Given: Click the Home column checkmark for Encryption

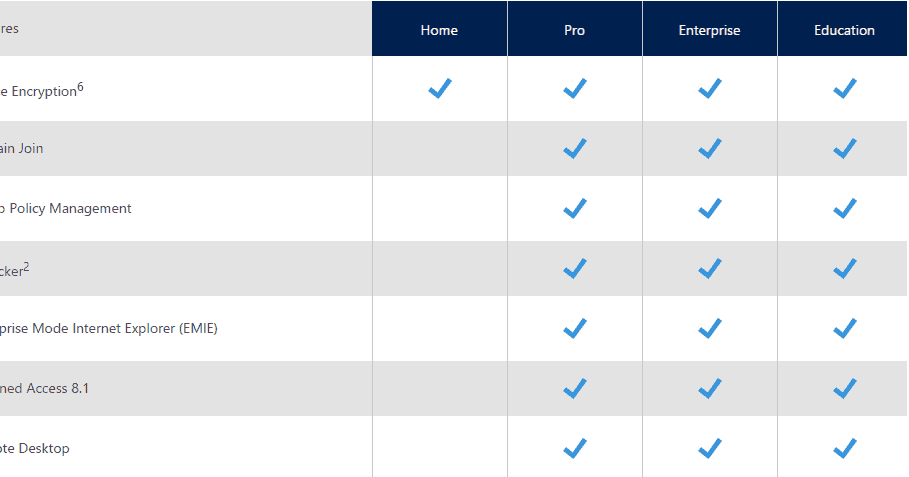Looking at the screenshot, I should click(440, 89).
